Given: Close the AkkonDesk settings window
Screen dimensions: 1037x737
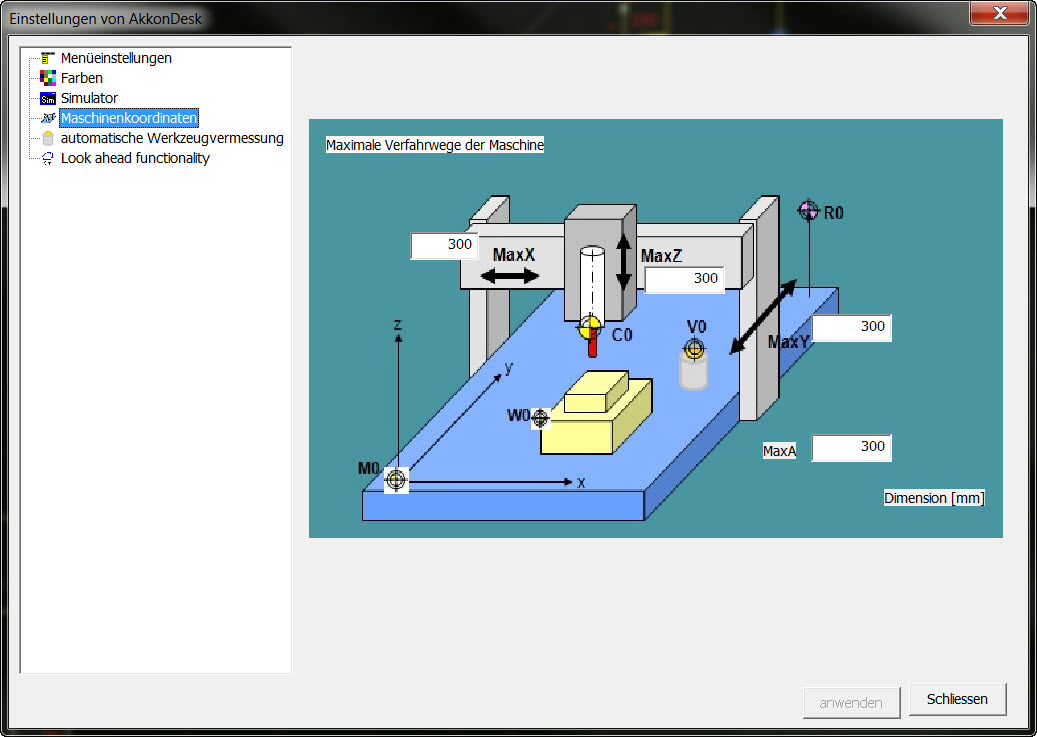Looking at the screenshot, I should (1001, 13).
